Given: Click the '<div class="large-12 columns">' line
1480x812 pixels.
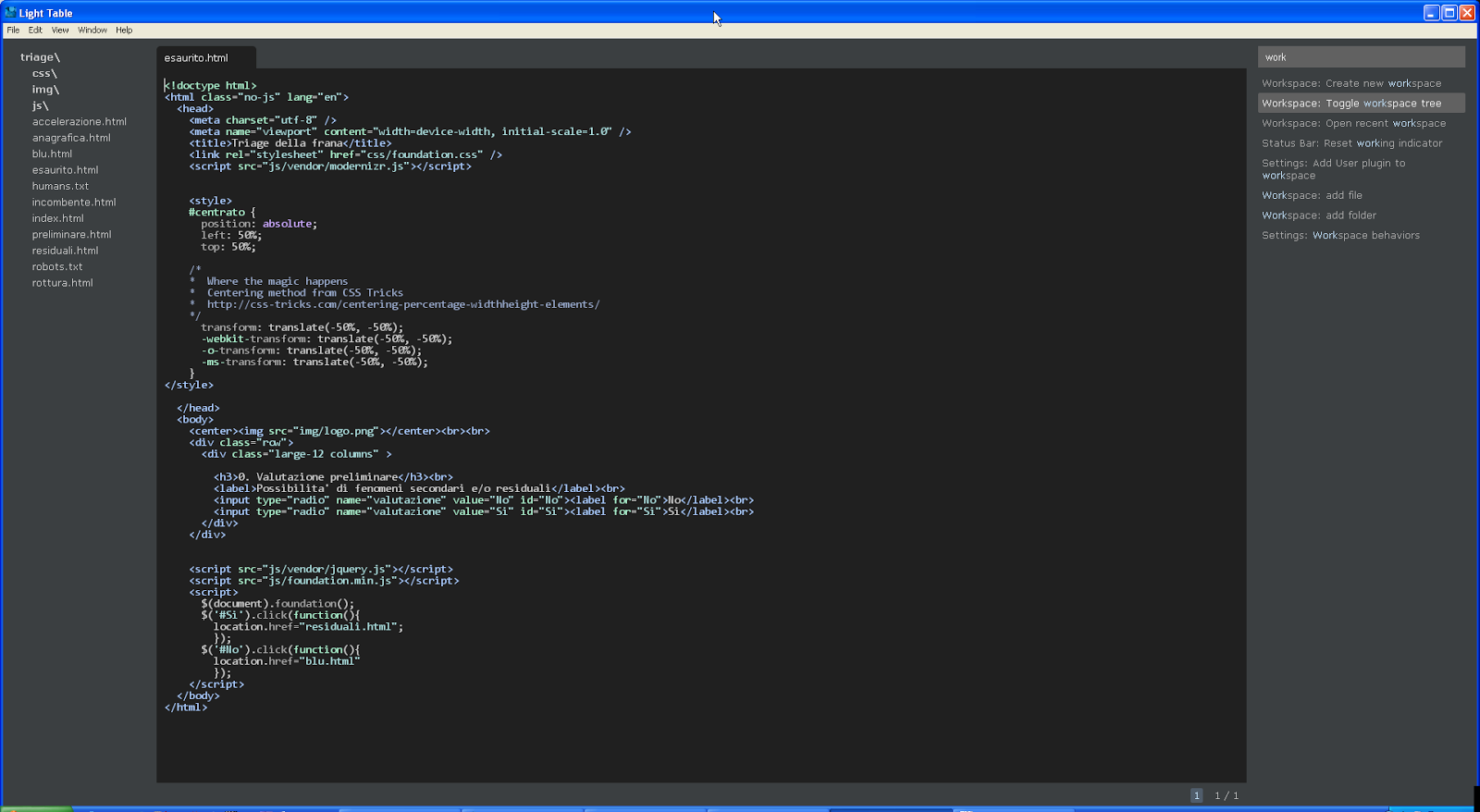Looking at the screenshot, I should click(x=297, y=454).
